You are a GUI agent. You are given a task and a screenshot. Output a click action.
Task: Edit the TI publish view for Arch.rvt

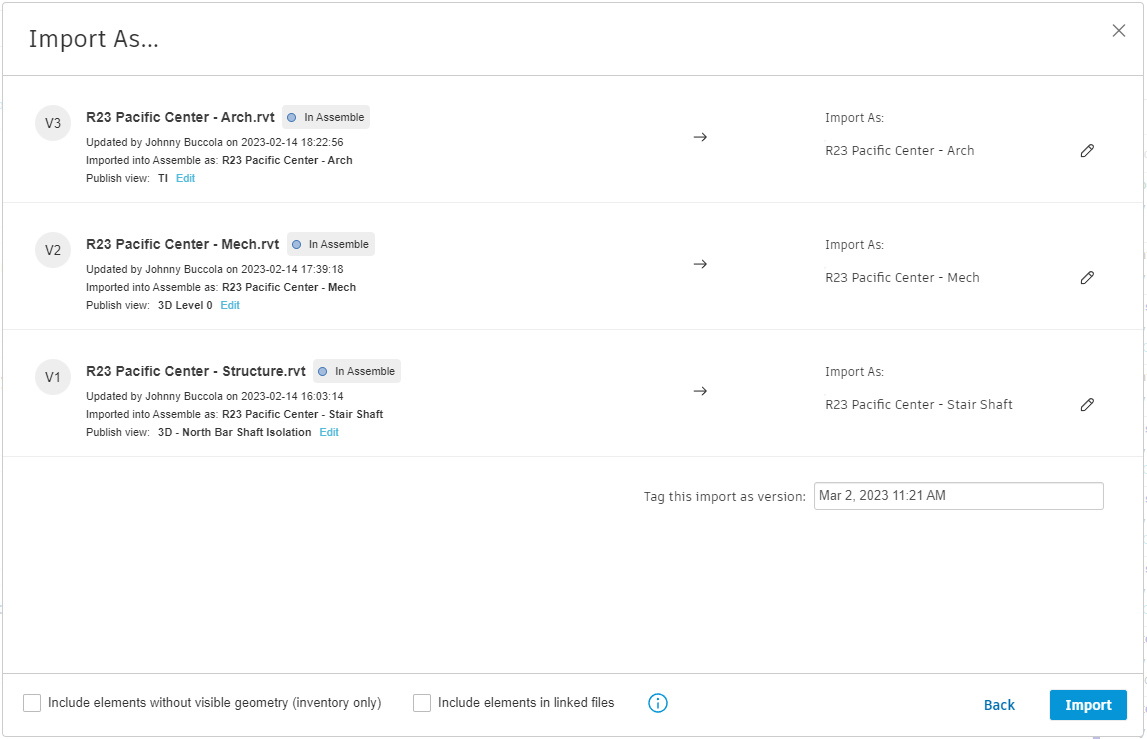pyautogui.click(x=185, y=177)
